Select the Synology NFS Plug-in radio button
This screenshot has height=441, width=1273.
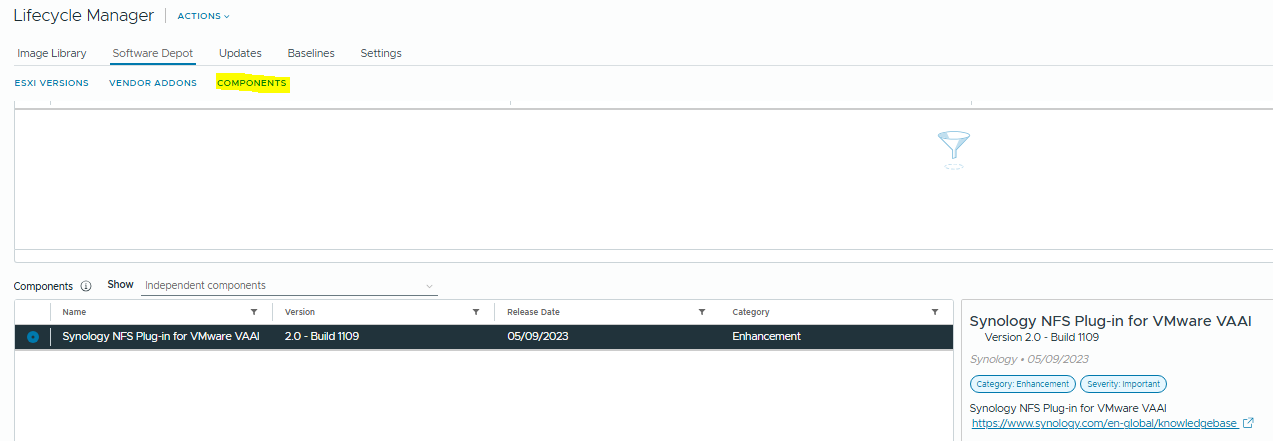click(33, 337)
